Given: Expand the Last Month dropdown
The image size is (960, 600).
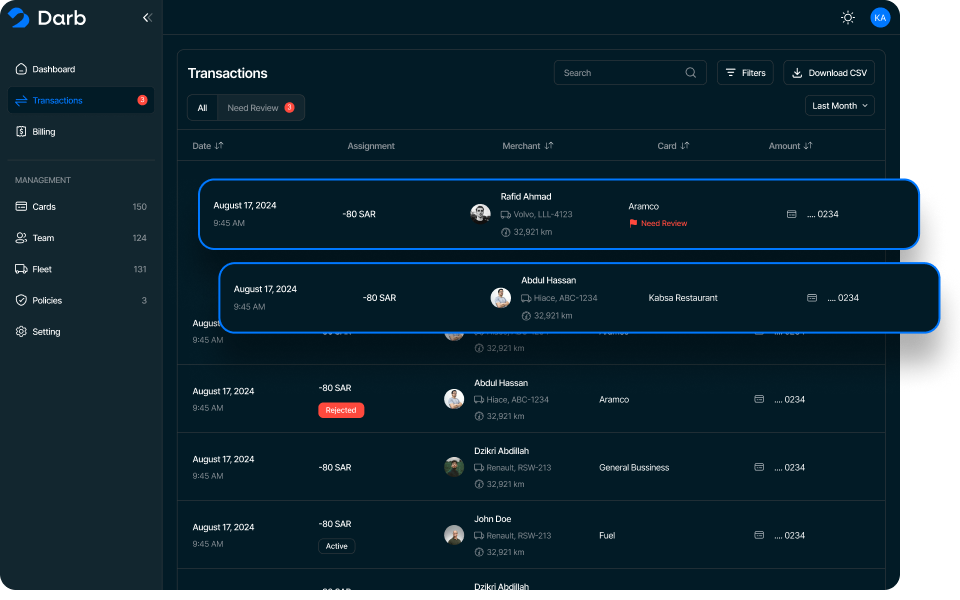Looking at the screenshot, I should [x=840, y=106].
